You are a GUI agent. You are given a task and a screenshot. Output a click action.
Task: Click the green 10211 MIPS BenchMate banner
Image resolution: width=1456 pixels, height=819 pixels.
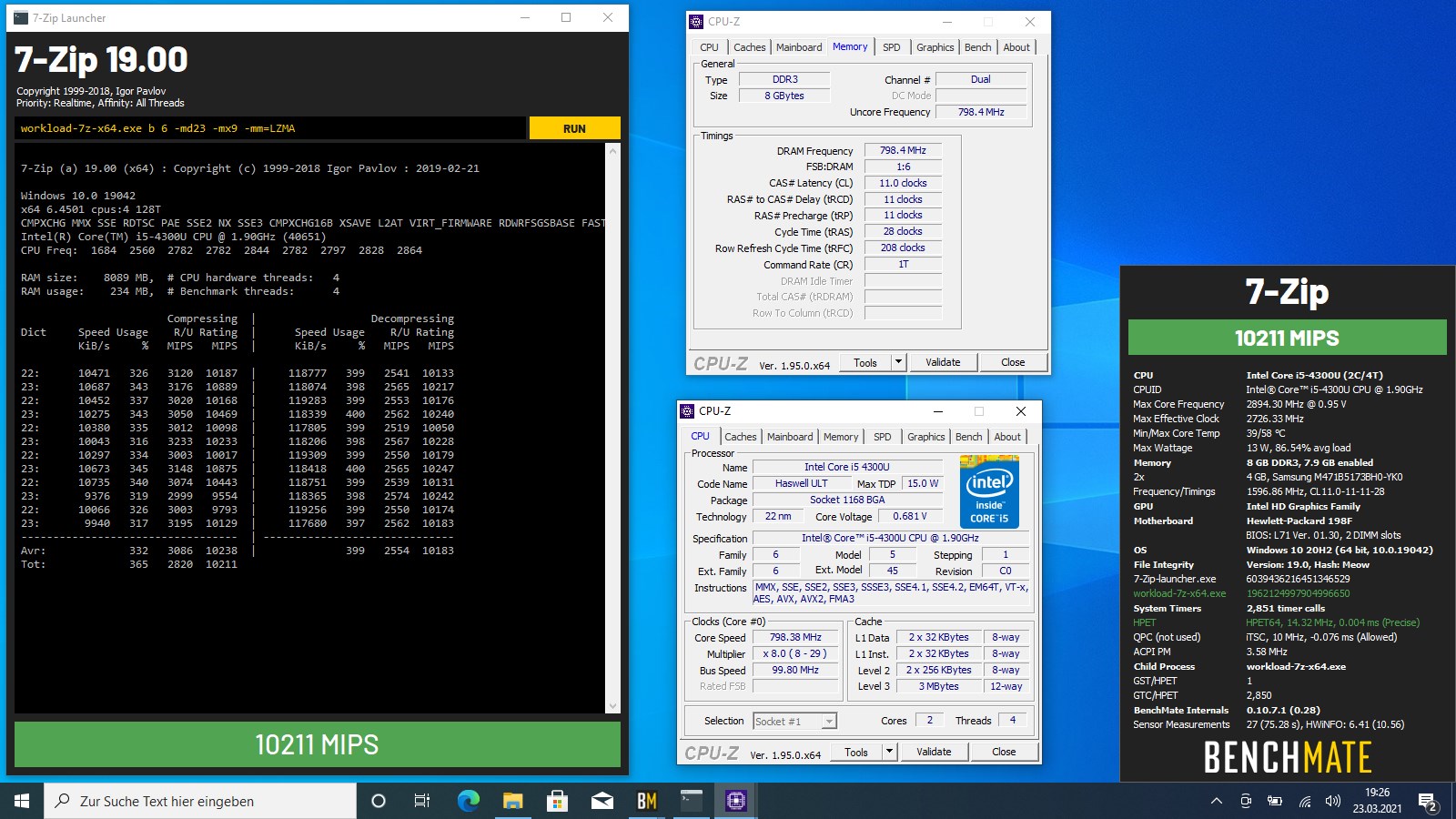tap(1287, 338)
